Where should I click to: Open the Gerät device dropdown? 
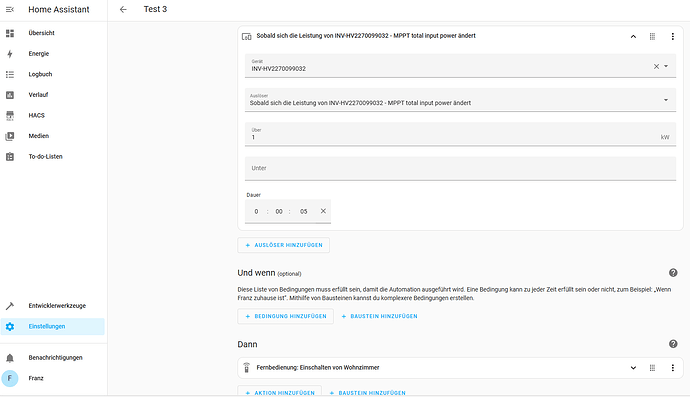pyautogui.click(x=666, y=66)
